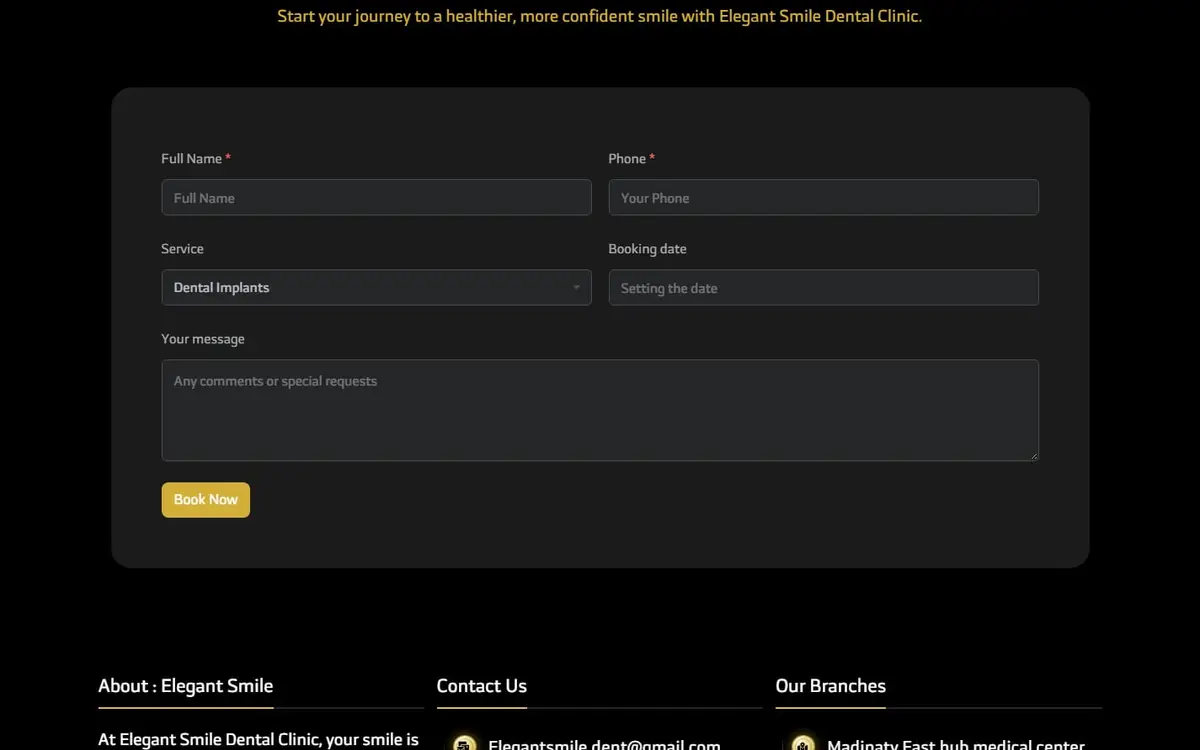
Task: Open the Booking date picker field
Action: click(823, 288)
